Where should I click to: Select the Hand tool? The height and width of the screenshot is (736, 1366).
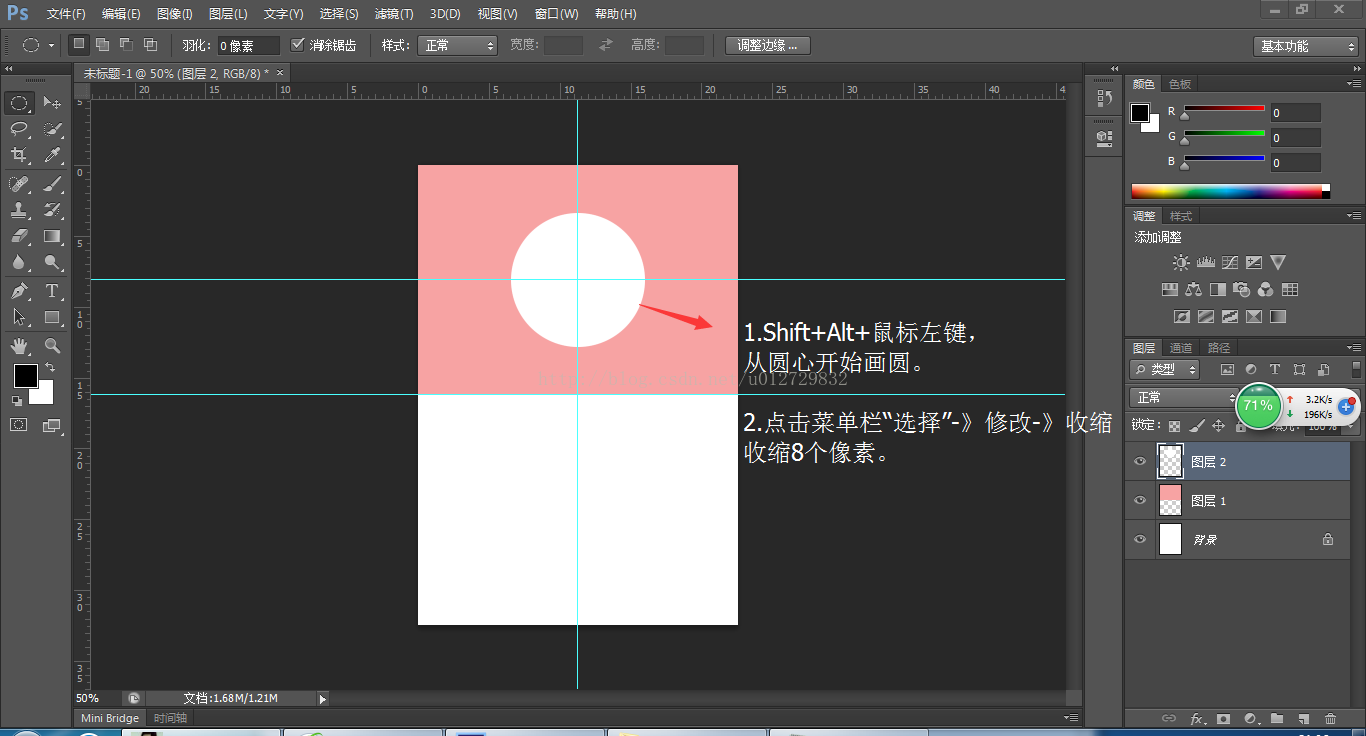coord(19,346)
